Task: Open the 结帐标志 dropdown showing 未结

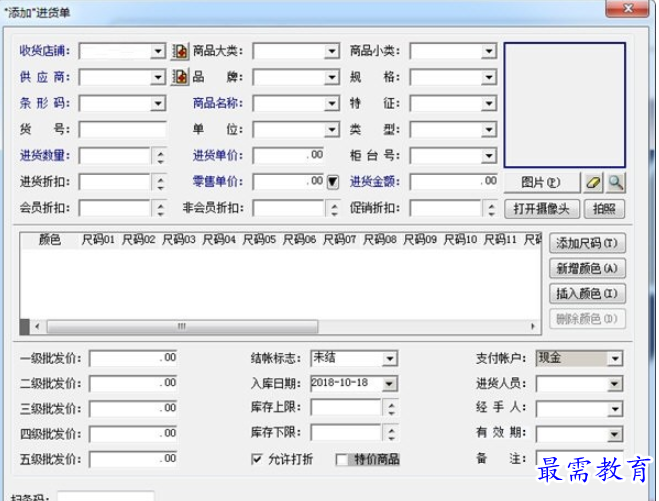Action: (390, 359)
